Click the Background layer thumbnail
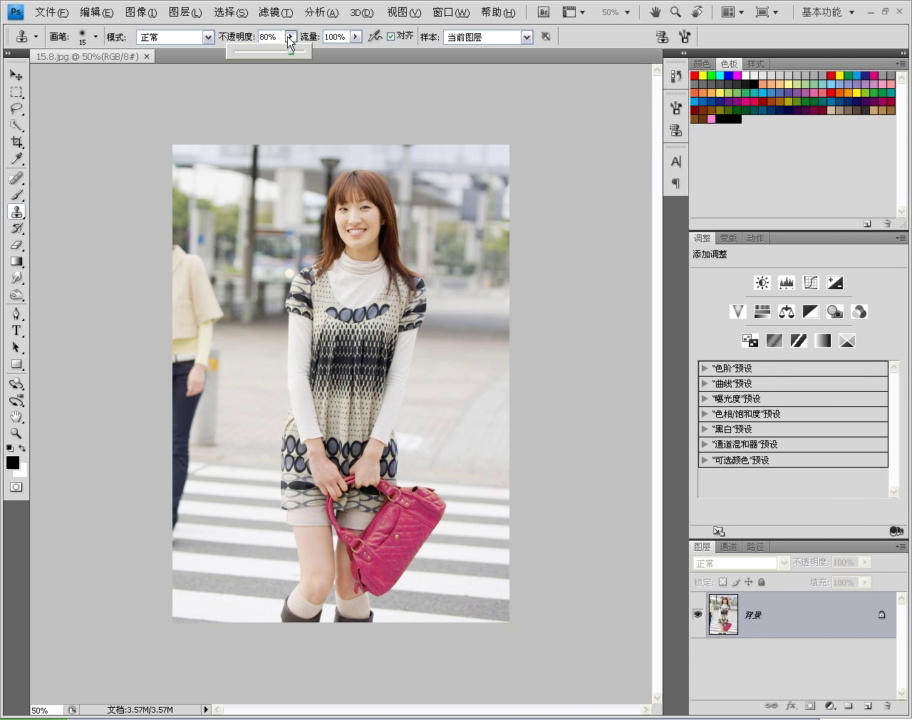 [723, 614]
